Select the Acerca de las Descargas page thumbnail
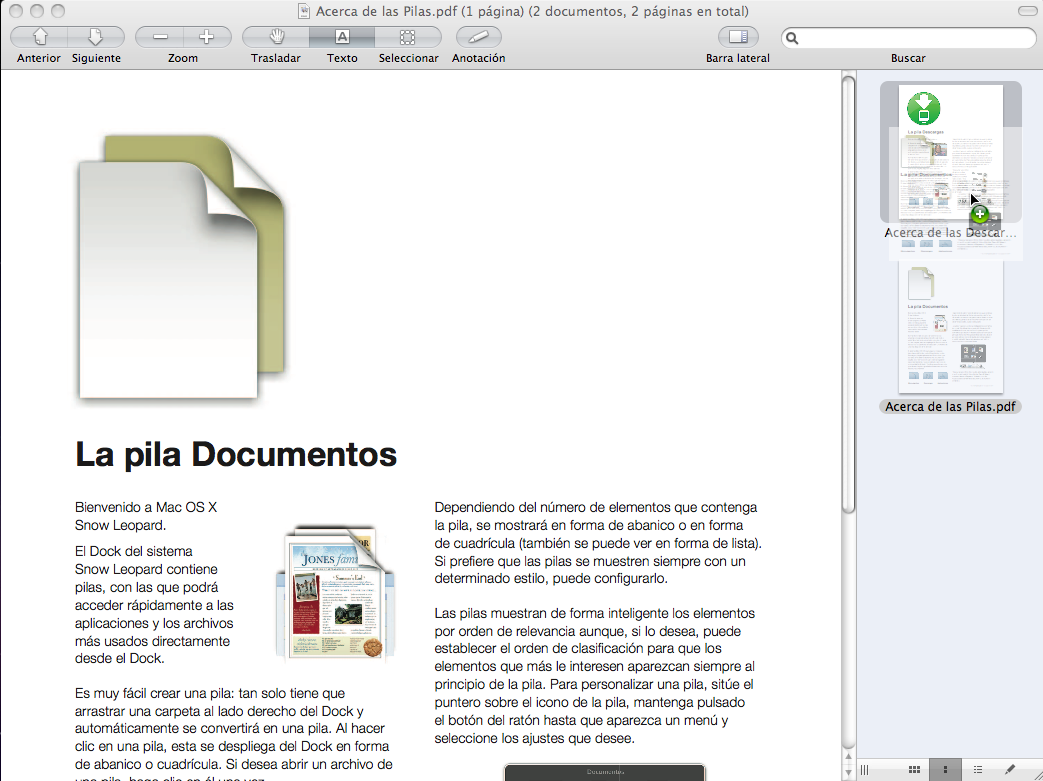The height and width of the screenshot is (781, 1043). [x=951, y=152]
